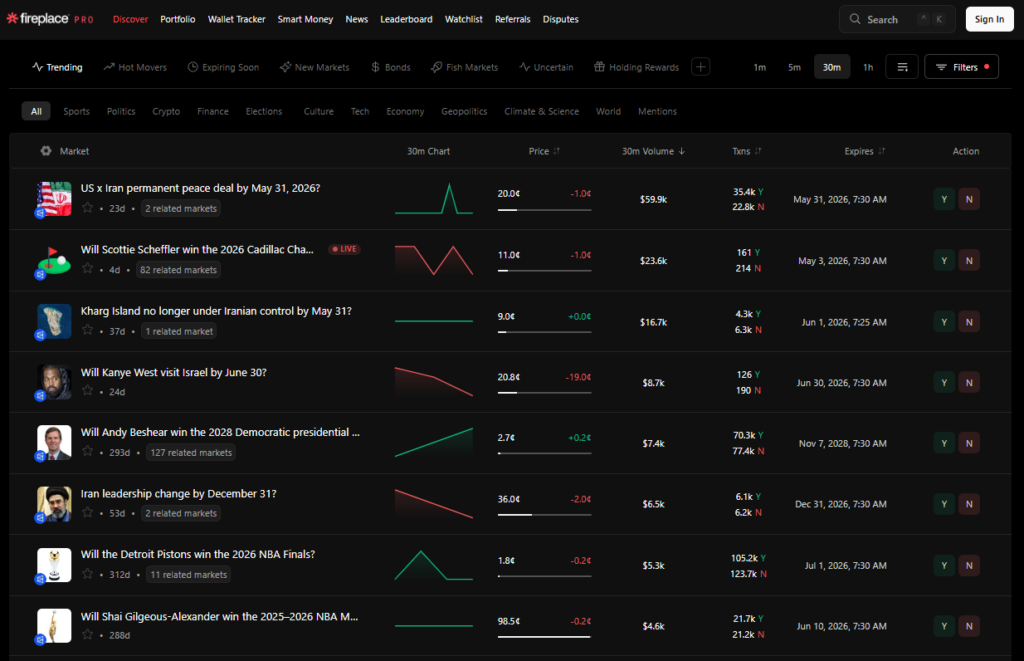This screenshot has width=1024, height=661.
Task: Buy Yes on Kanye West Israel market
Action: click(x=944, y=383)
